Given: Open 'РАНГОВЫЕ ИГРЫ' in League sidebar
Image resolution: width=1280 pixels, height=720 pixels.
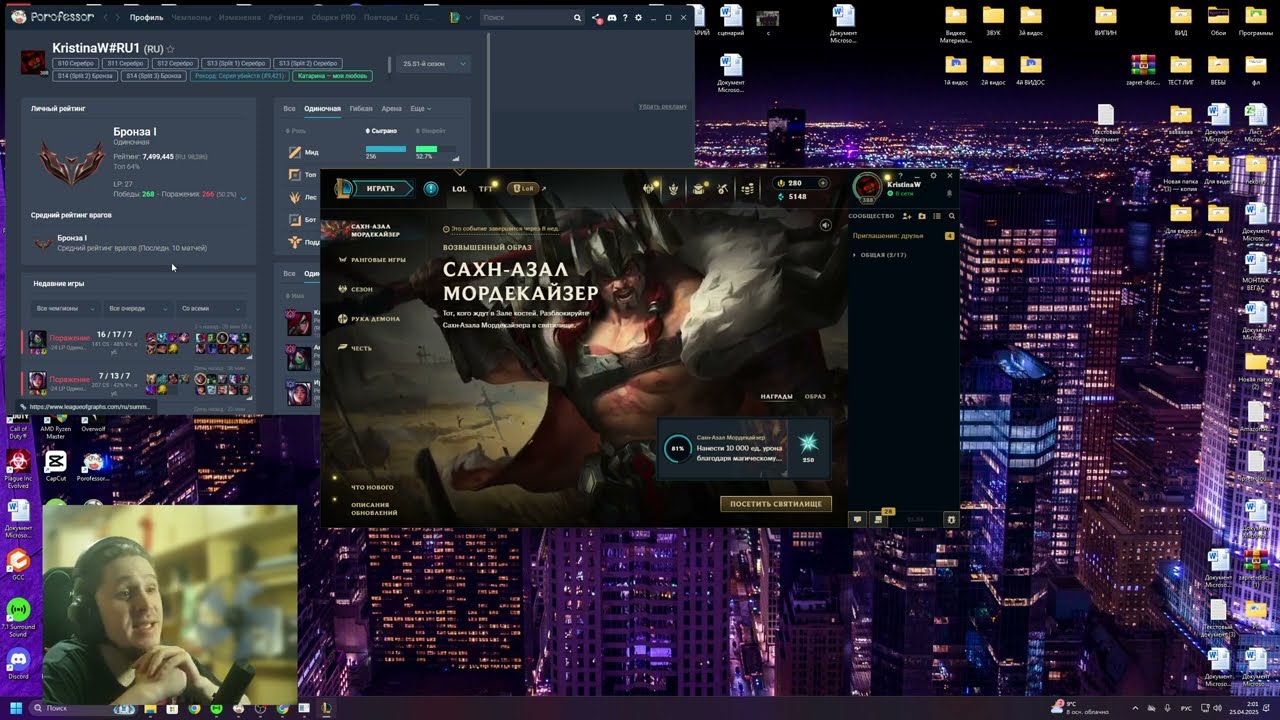Looking at the screenshot, I should coord(378,260).
